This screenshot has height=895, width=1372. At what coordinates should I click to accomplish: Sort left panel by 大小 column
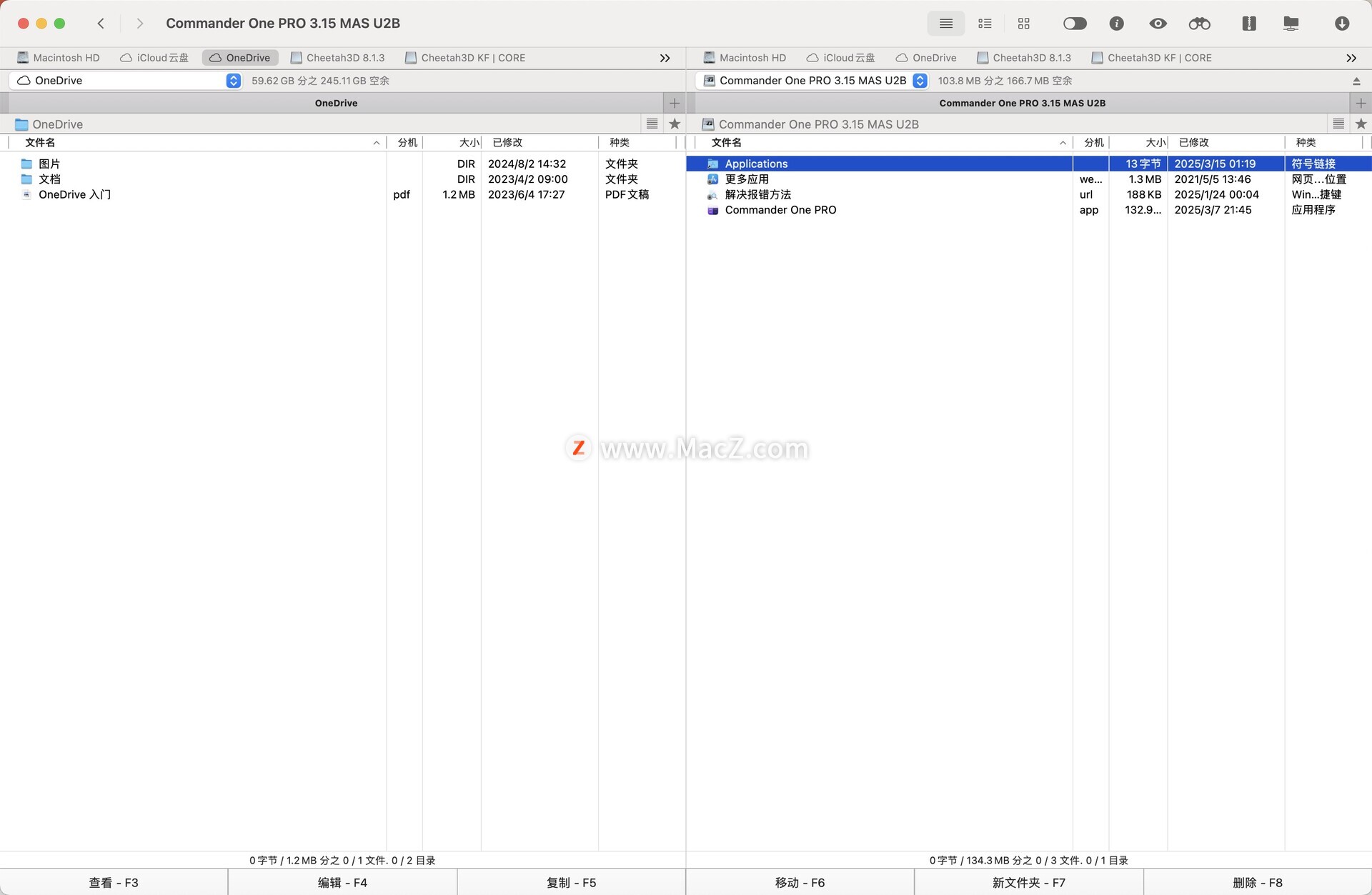[452, 143]
